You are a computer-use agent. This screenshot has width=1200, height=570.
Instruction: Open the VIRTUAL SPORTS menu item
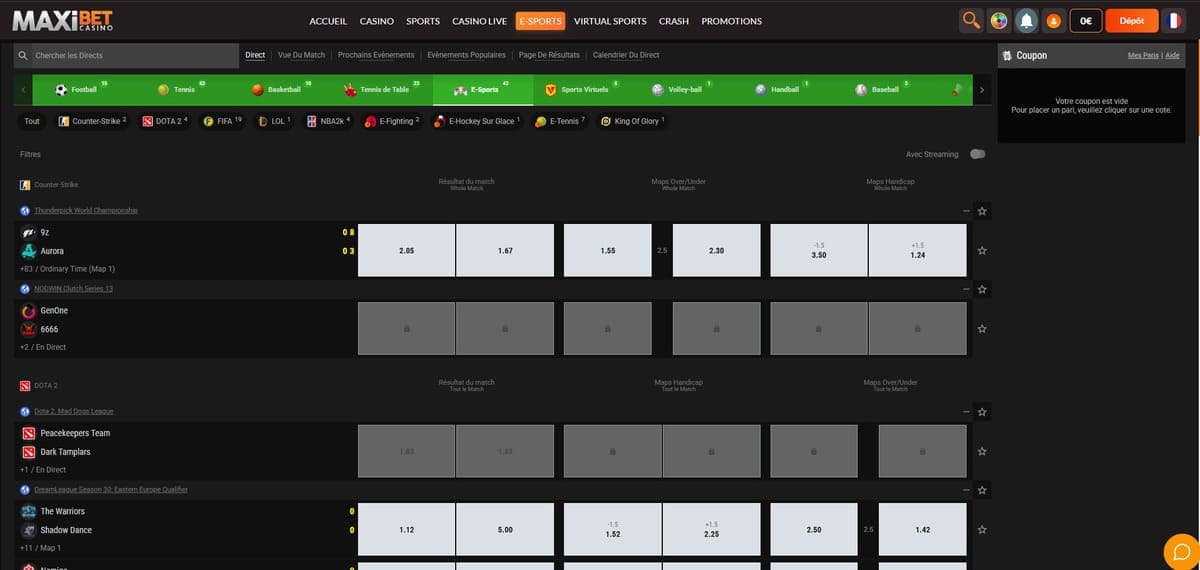610,21
